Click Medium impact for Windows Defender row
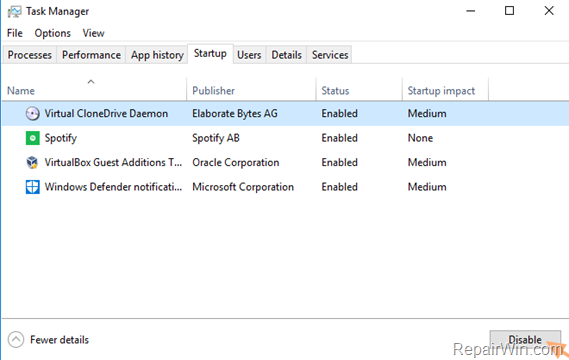This screenshot has height=360, width=569. [427, 187]
